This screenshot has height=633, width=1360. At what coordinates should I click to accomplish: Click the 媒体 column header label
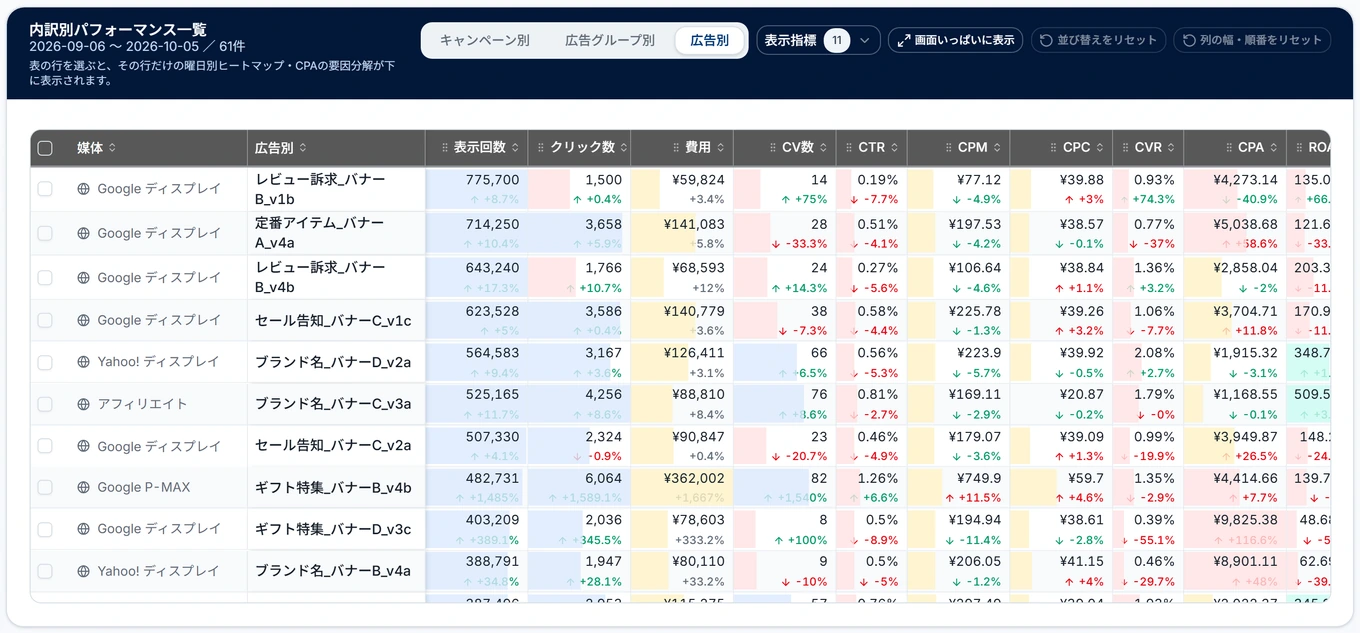[90, 148]
